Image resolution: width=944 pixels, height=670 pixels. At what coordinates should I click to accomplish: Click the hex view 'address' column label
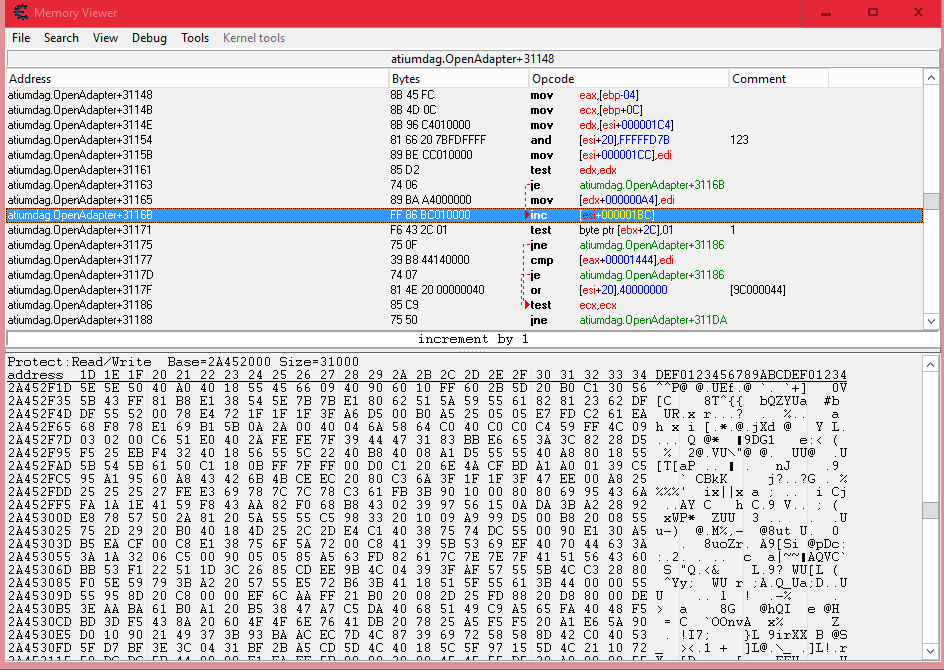tap(35, 375)
